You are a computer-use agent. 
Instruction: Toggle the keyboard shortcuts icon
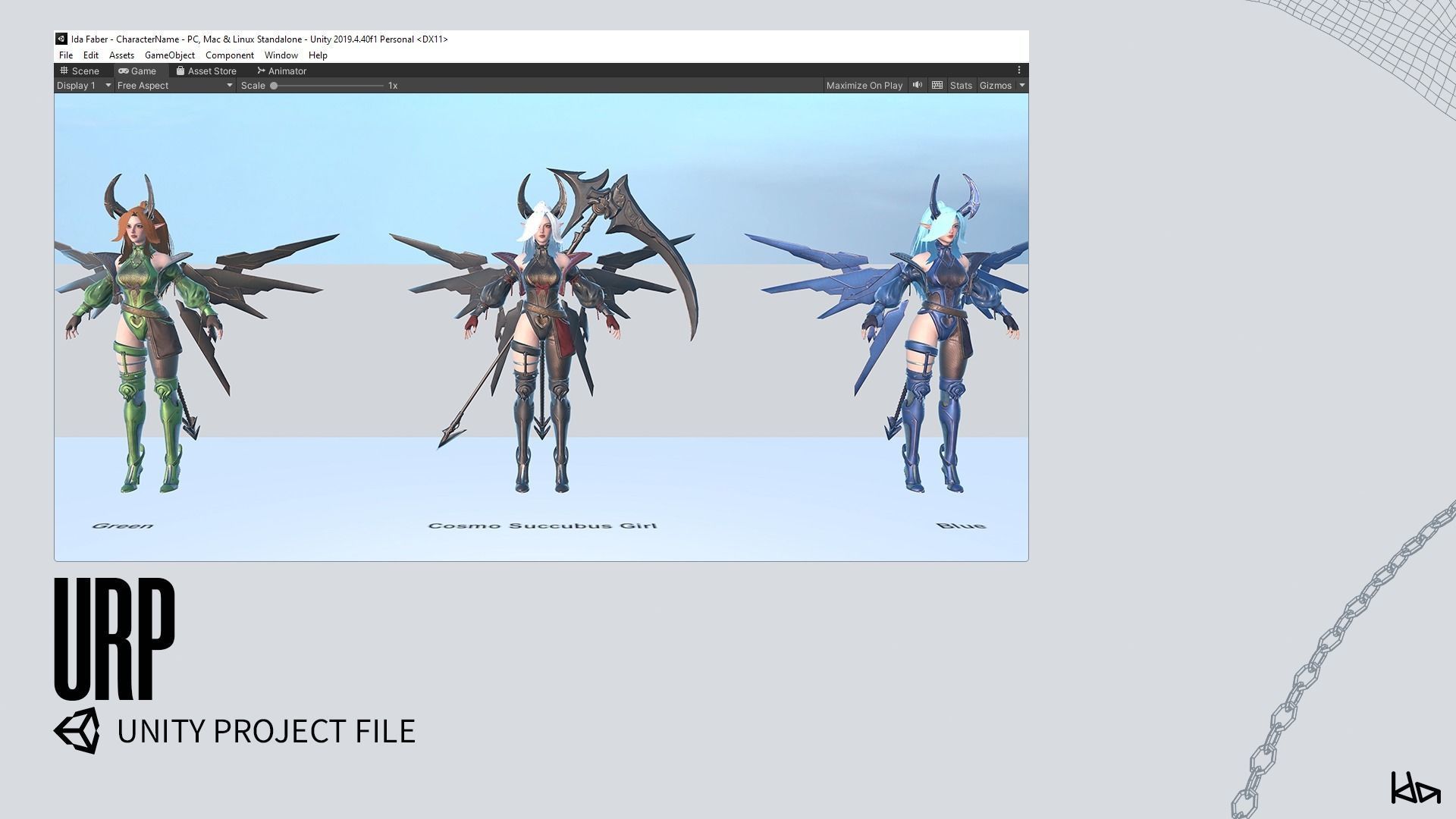coord(937,85)
